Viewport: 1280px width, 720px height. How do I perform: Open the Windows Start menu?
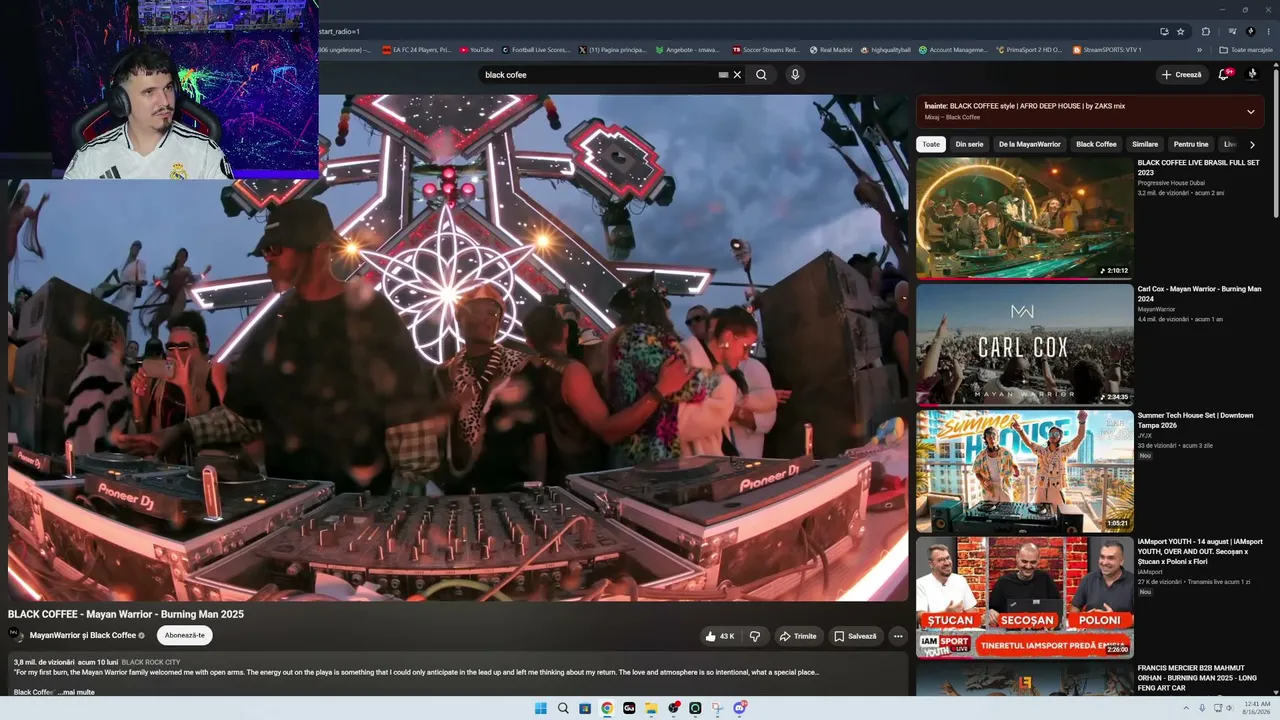pos(541,708)
